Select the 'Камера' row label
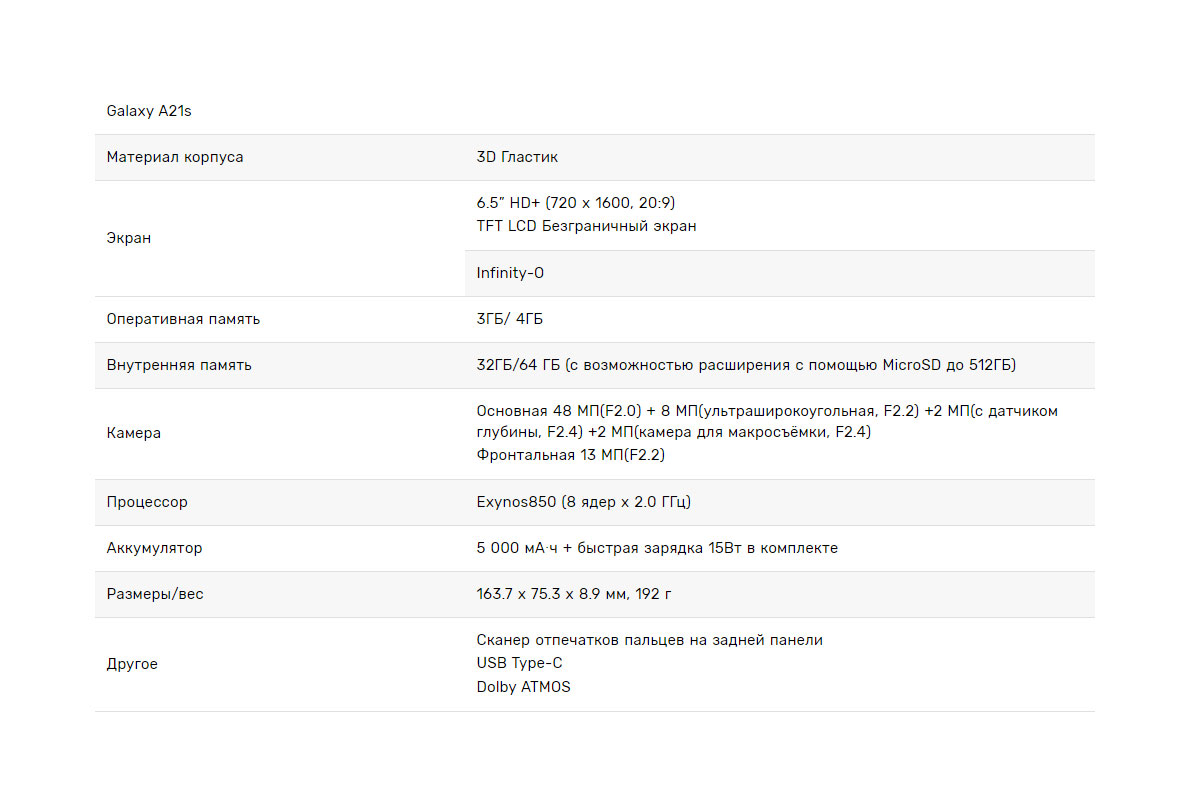 134,433
